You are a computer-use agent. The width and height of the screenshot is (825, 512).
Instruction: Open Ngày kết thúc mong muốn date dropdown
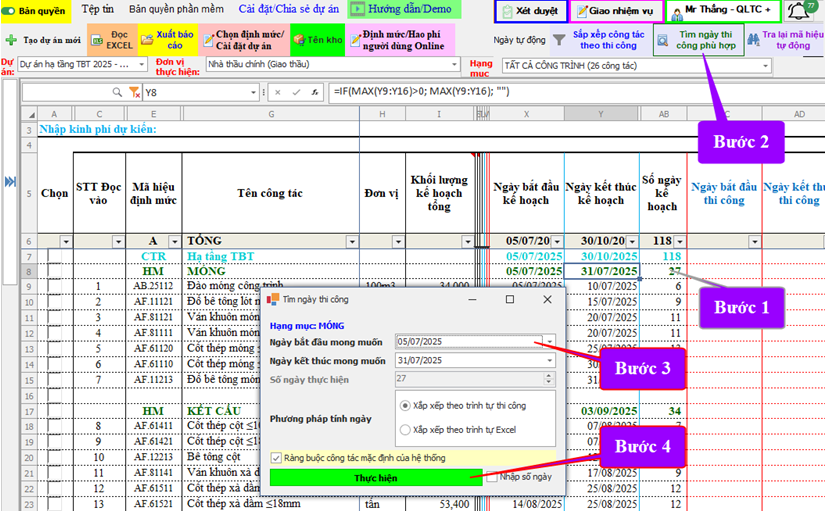click(x=548, y=361)
